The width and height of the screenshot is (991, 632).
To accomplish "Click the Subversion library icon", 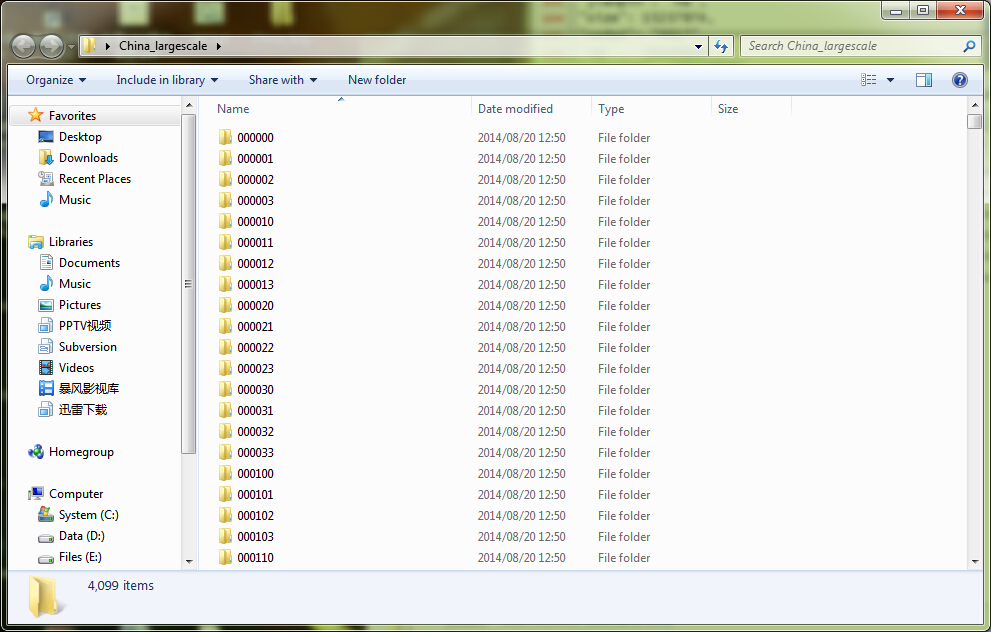I will [x=46, y=346].
